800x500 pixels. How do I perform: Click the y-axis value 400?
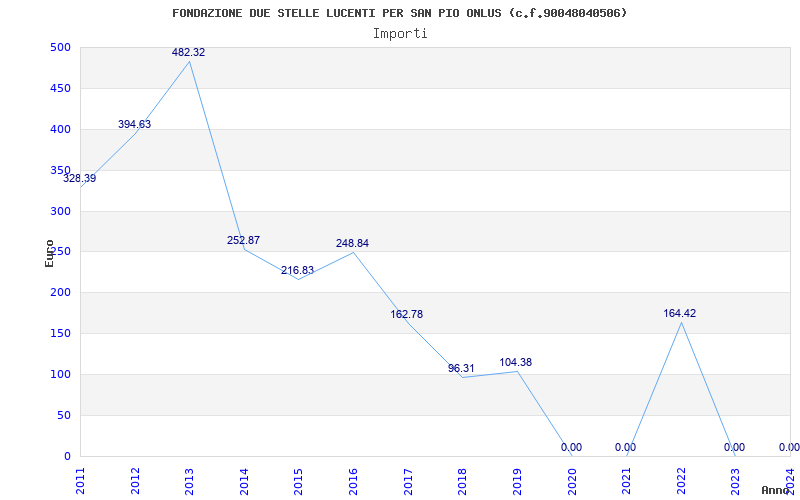coord(60,129)
